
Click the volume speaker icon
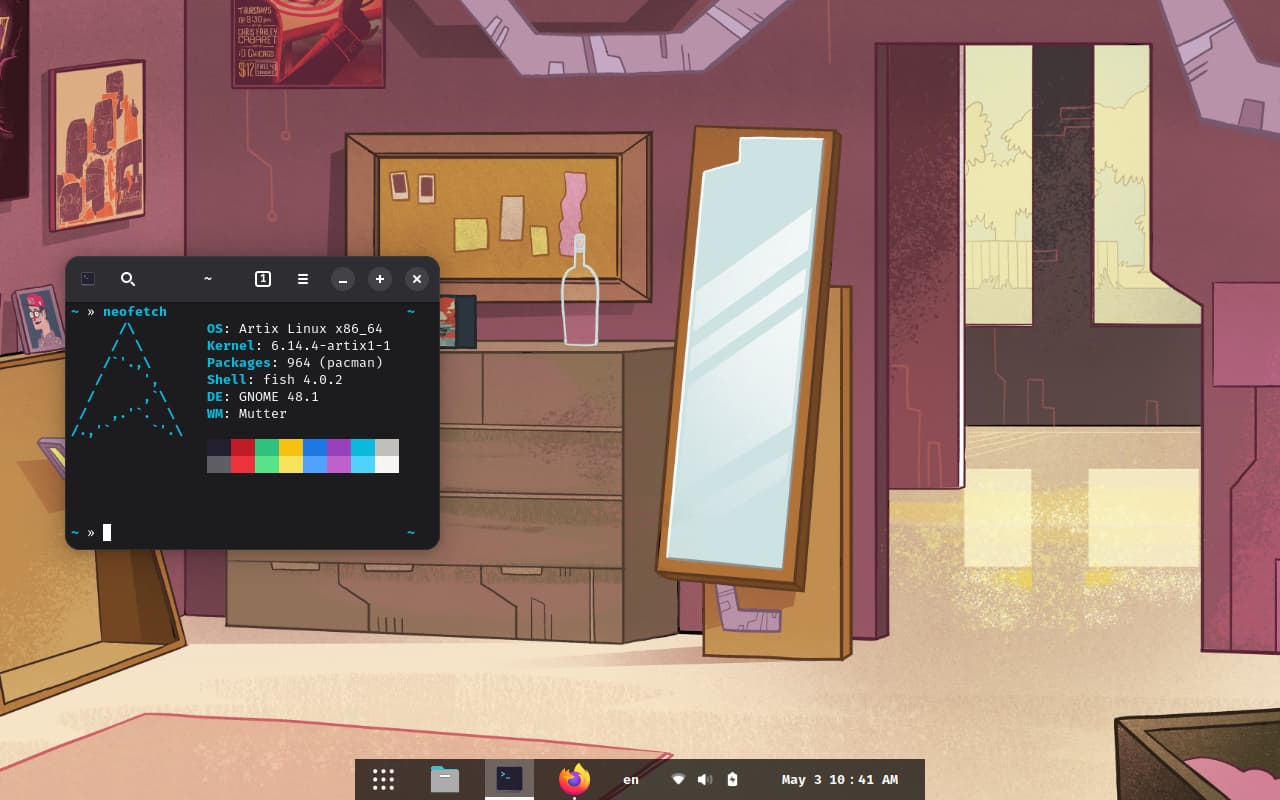tap(704, 779)
